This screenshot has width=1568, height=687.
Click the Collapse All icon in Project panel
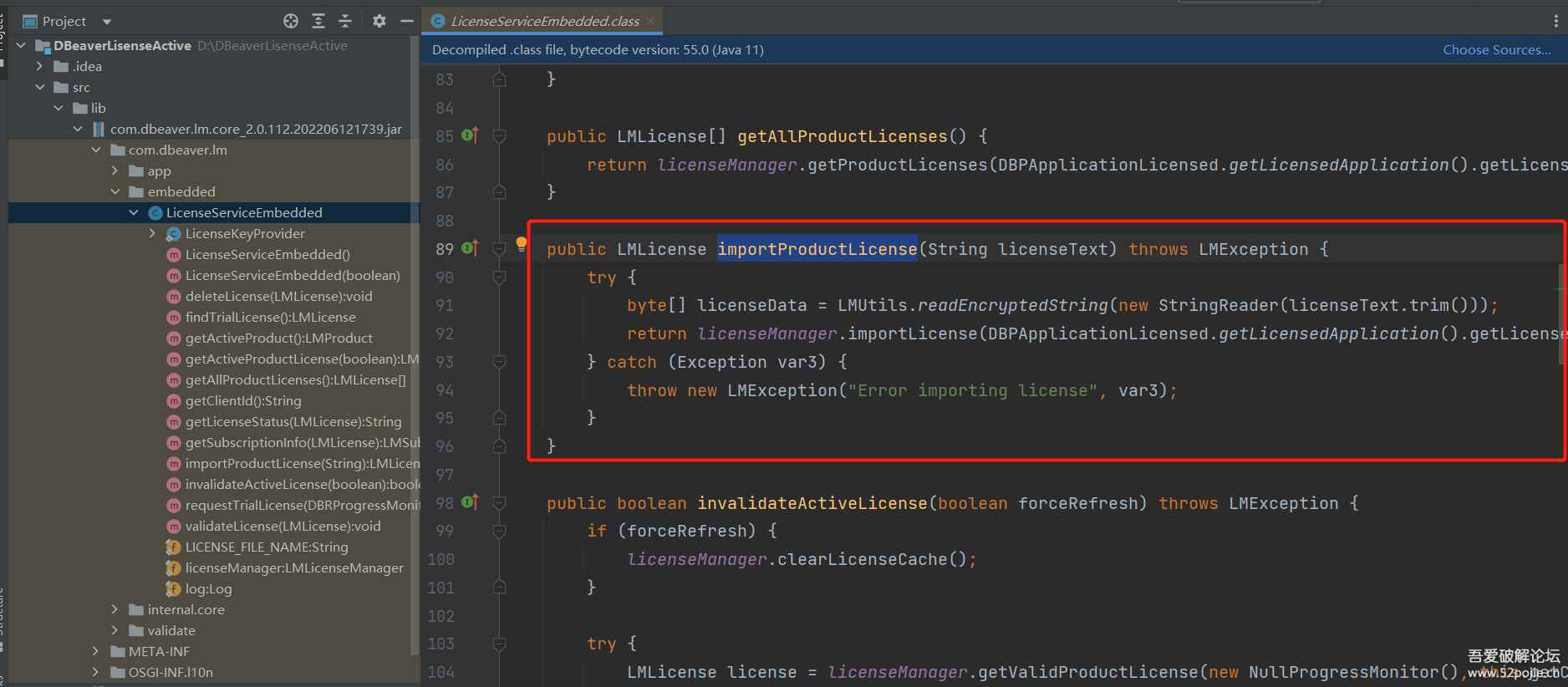(x=345, y=21)
